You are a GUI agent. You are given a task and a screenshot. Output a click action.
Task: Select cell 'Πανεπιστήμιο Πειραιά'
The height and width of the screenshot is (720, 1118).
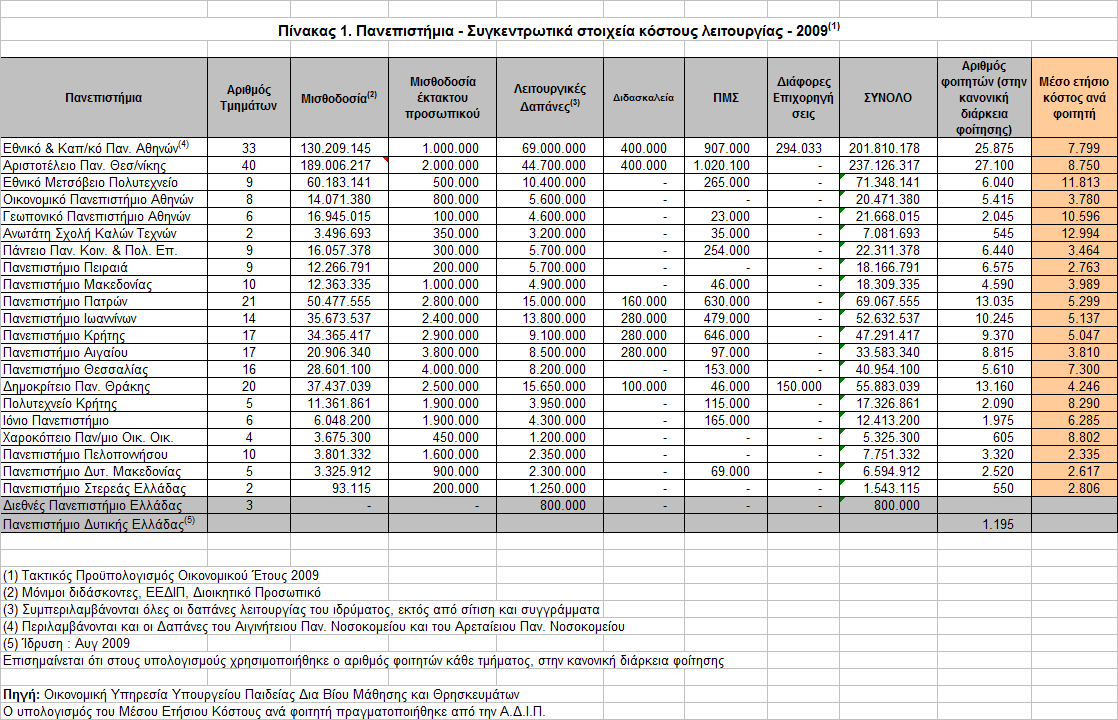click(103, 268)
